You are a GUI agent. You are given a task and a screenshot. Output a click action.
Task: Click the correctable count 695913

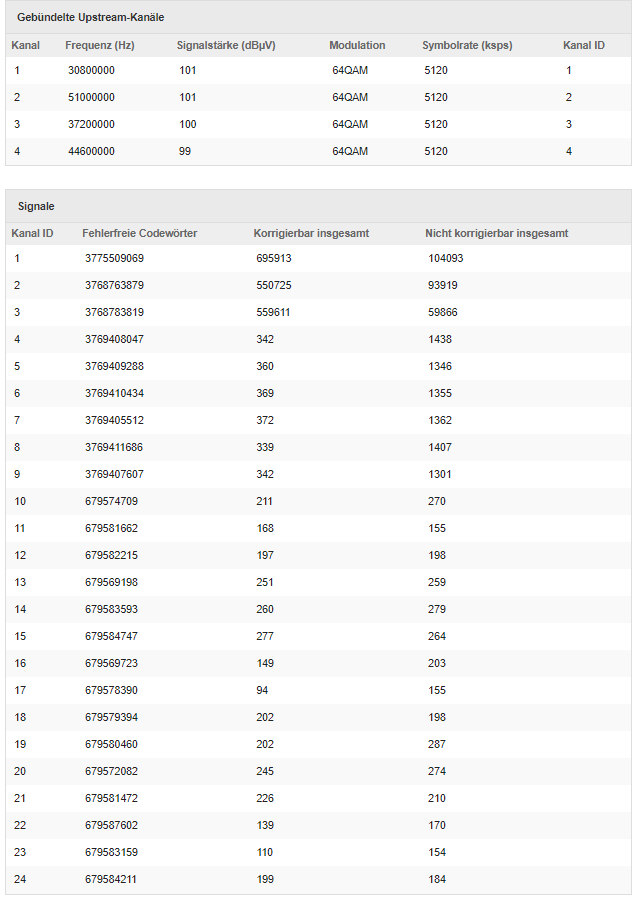click(273, 259)
